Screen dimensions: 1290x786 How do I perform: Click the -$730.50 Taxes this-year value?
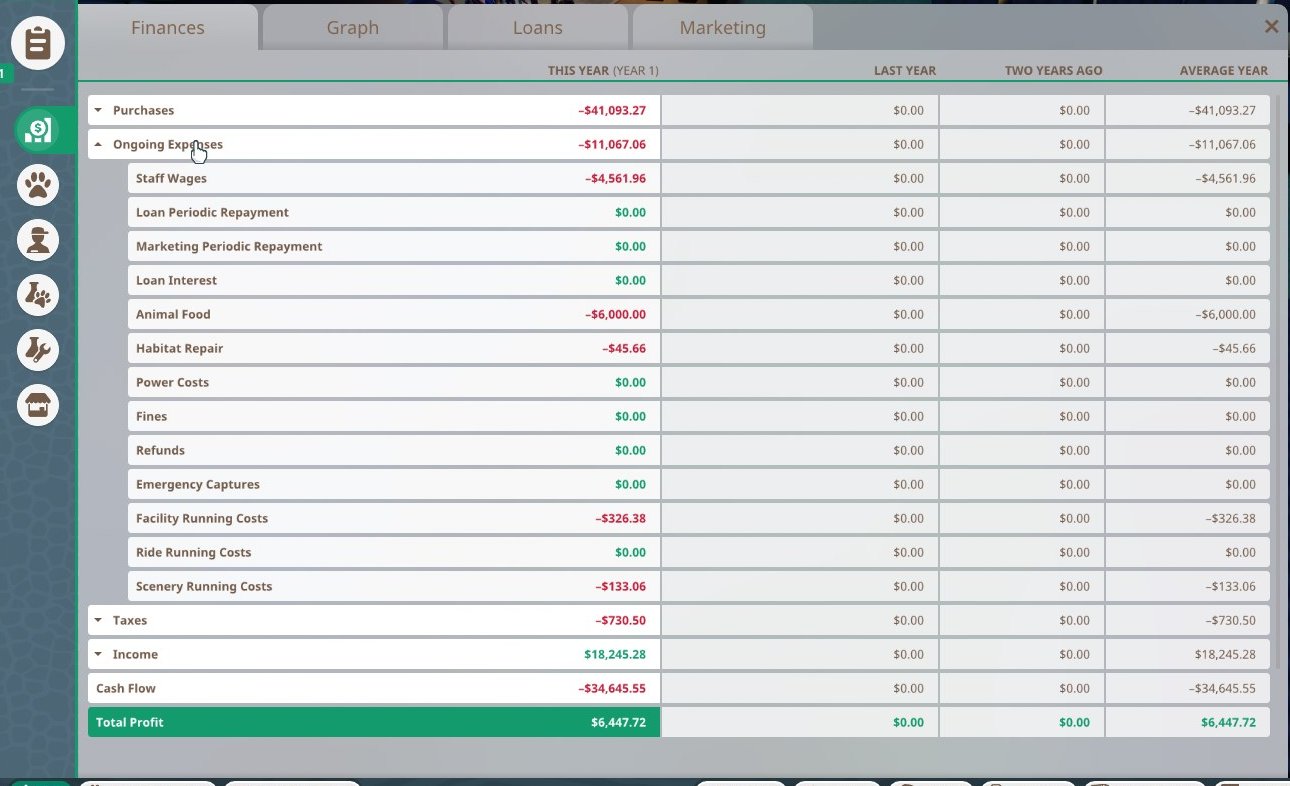[x=621, y=620]
